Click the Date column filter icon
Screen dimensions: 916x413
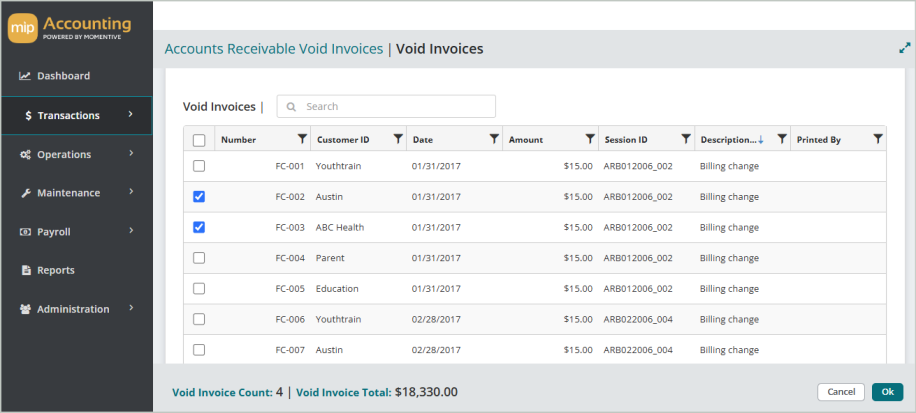(494, 139)
